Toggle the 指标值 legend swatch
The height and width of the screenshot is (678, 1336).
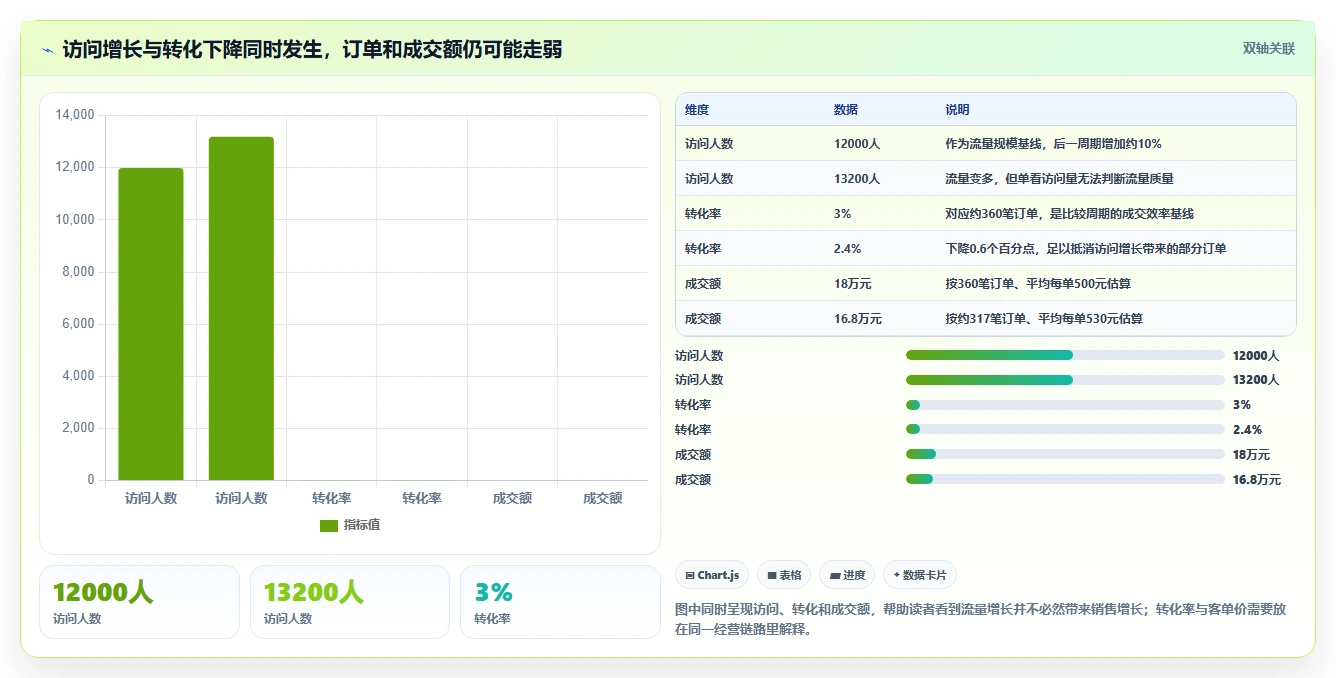pos(329,525)
